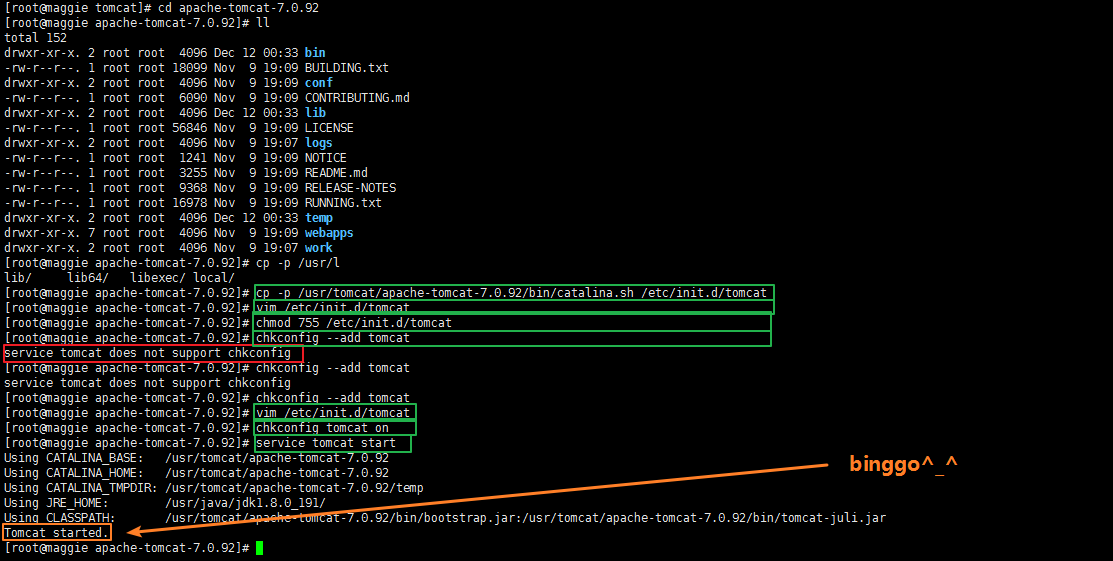Select the CONTRIBUTING.md file name
1113x561 pixels.
(357, 97)
